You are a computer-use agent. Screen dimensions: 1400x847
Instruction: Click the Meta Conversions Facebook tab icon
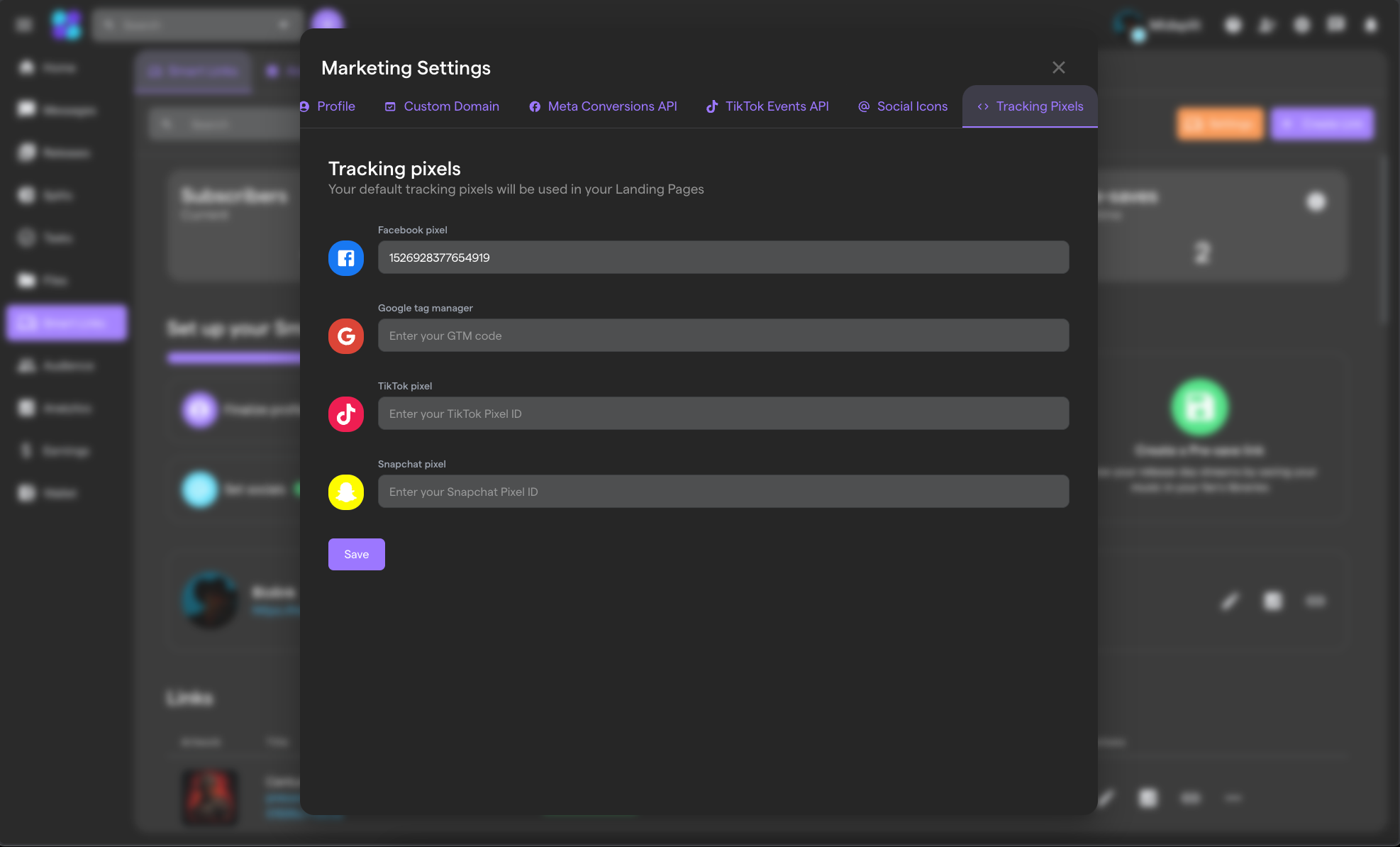click(535, 106)
